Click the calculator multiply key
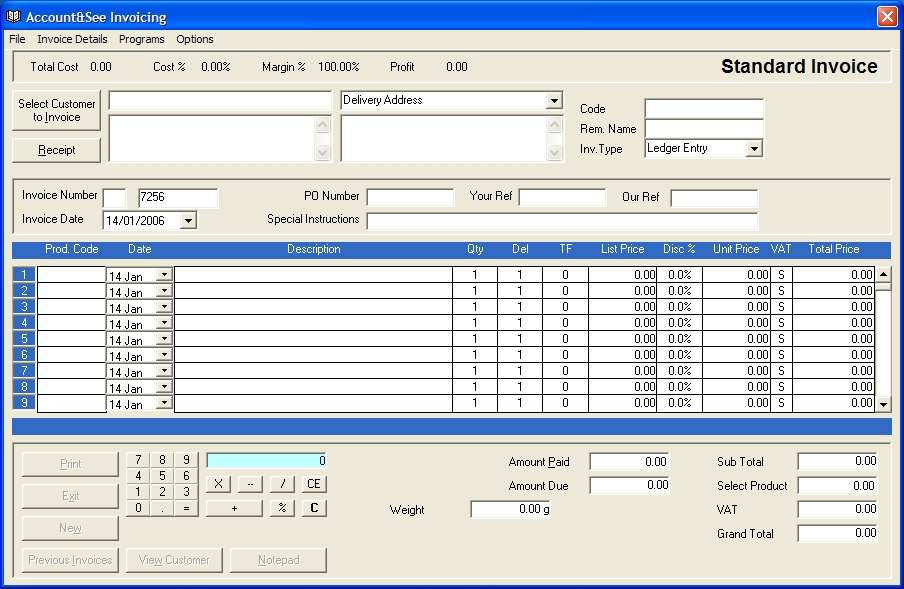 pos(218,484)
